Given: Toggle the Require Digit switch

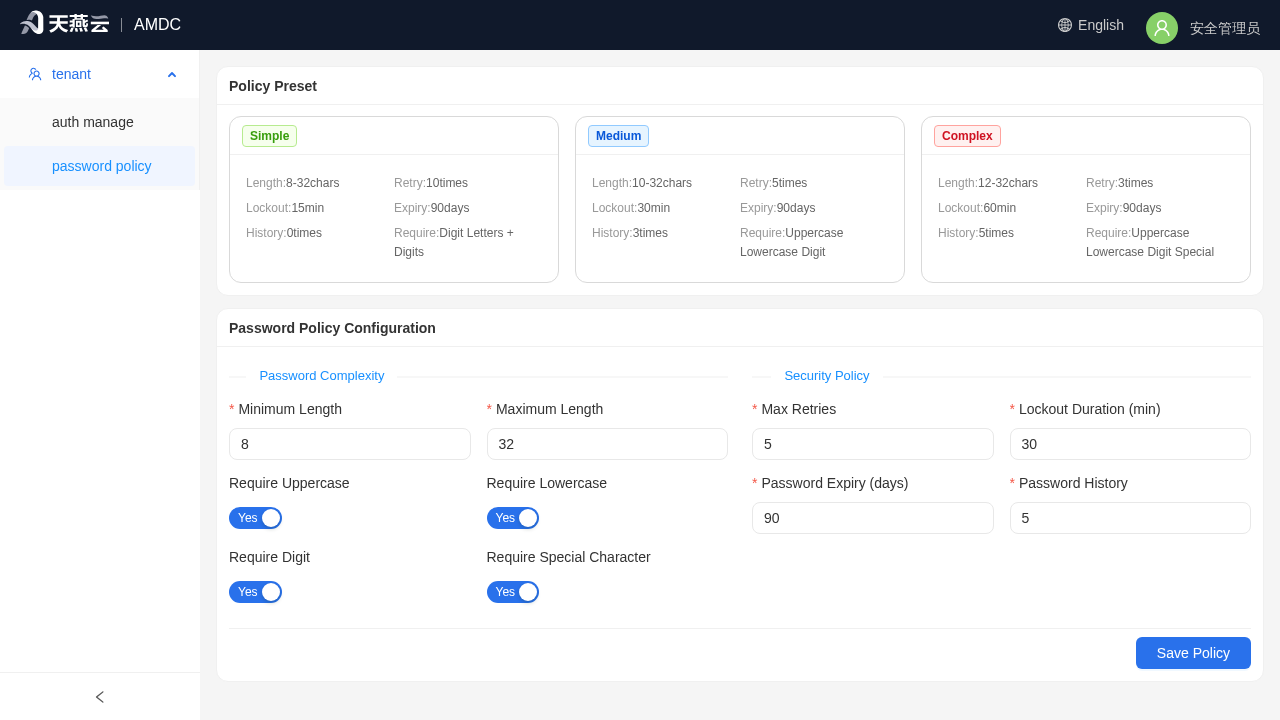Looking at the screenshot, I should click(x=255, y=592).
